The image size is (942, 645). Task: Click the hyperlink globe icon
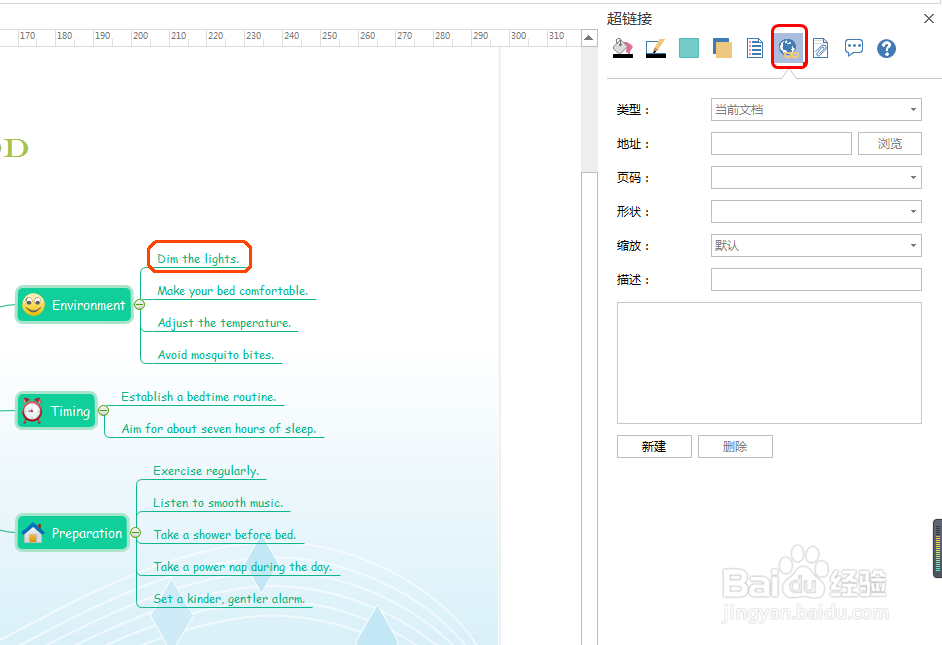tap(788, 47)
